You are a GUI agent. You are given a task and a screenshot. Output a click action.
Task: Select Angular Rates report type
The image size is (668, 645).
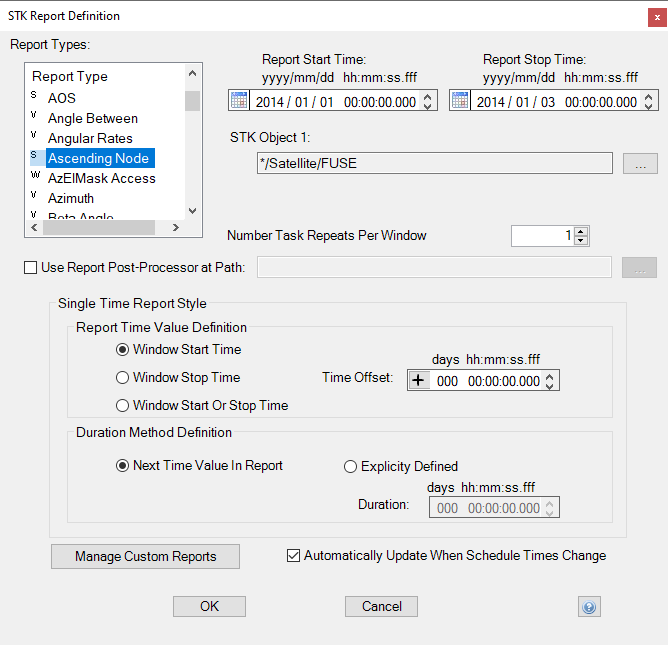[90, 138]
